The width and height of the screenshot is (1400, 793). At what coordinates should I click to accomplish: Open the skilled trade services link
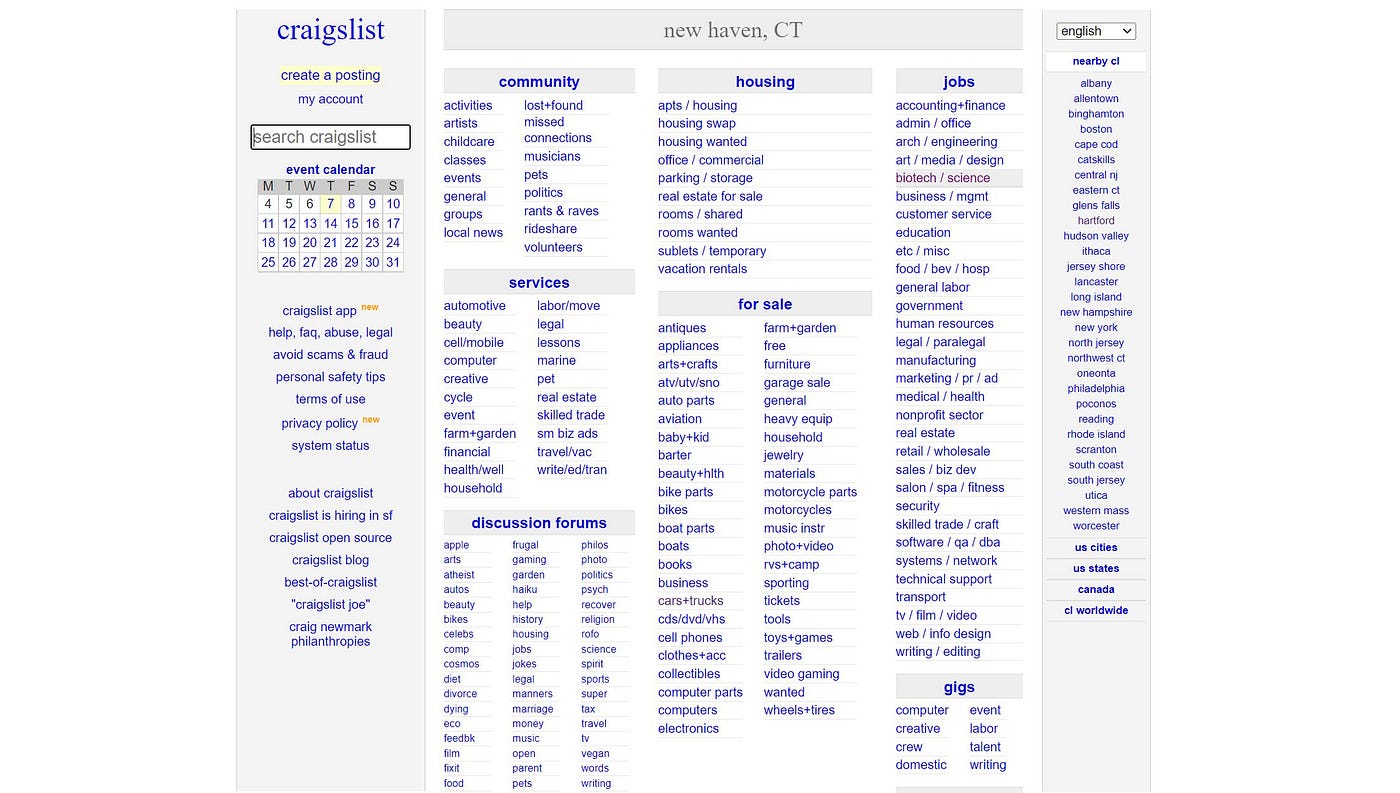click(x=571, y=415)
